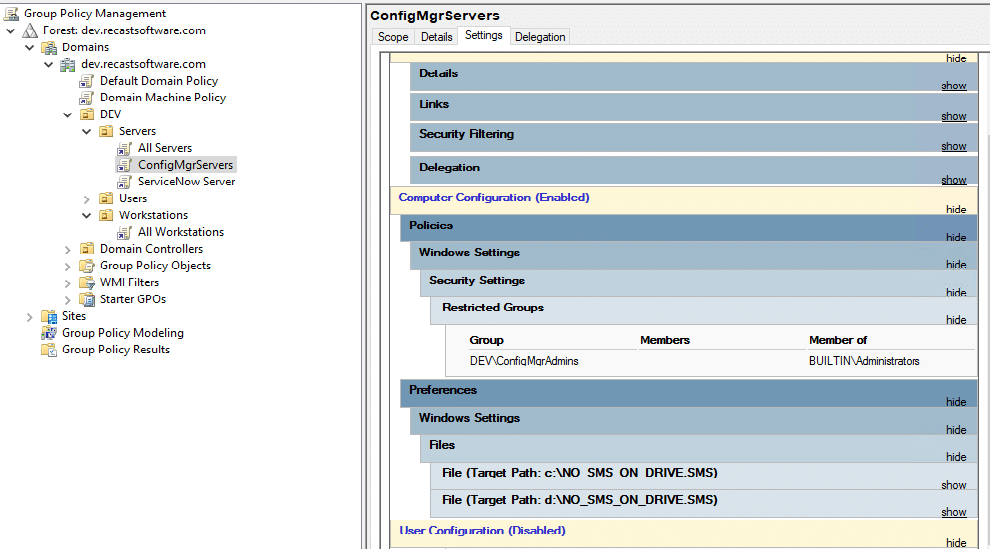Image resolution: width=990 pixels, height=549 pixels.
Task: Expand the Domain Controllers node
Action: (68, 249)
